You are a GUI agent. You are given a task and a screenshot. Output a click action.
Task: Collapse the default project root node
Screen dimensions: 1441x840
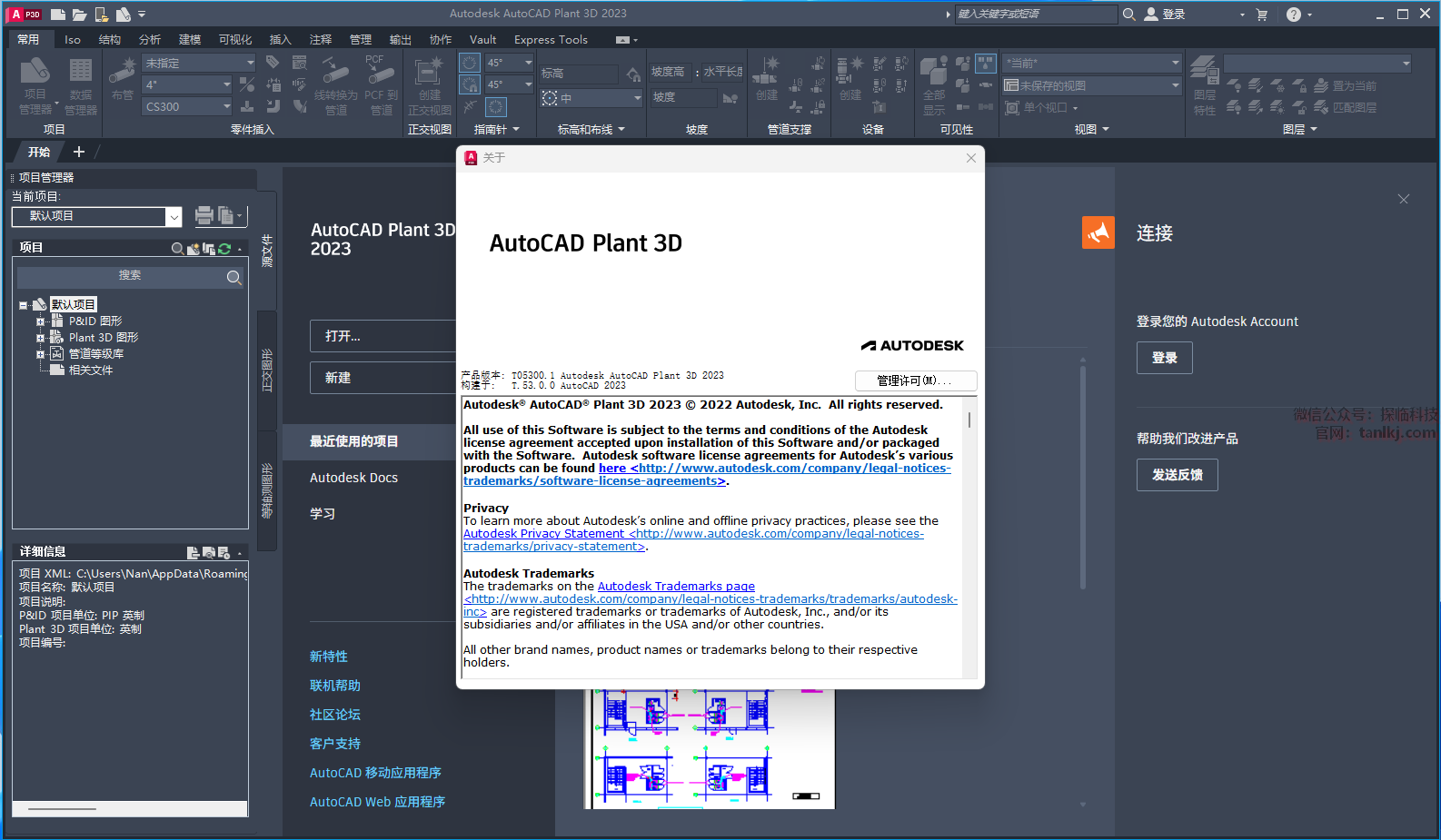pyautogui.click(x=24, y=305)
